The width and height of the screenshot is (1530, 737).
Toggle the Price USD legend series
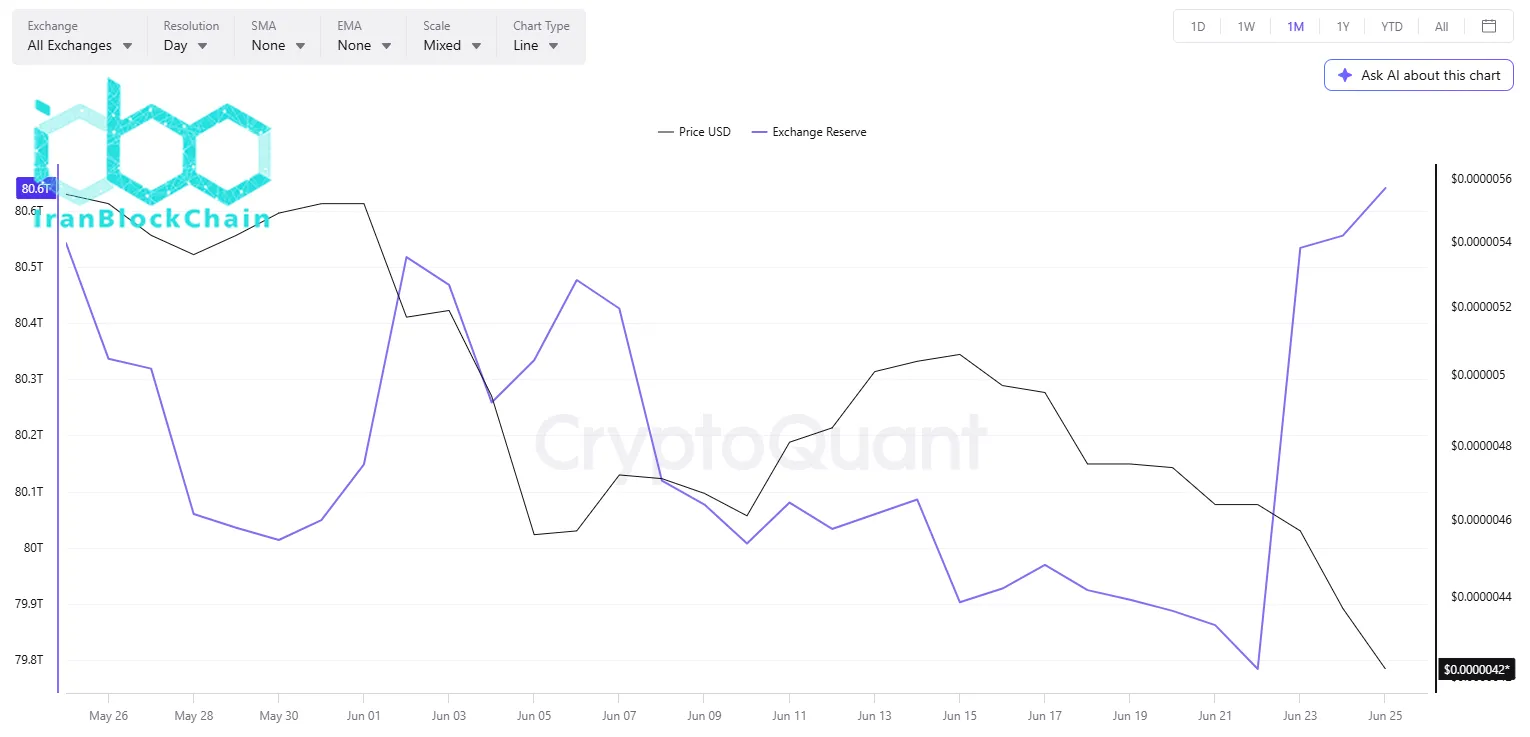[694, 132]
